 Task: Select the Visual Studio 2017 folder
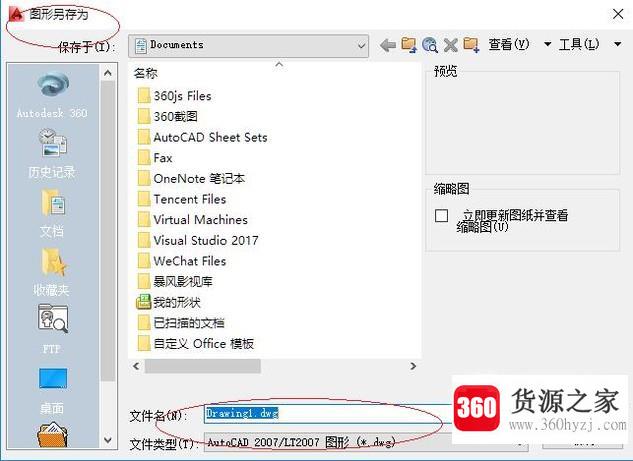tap(198, 240)
